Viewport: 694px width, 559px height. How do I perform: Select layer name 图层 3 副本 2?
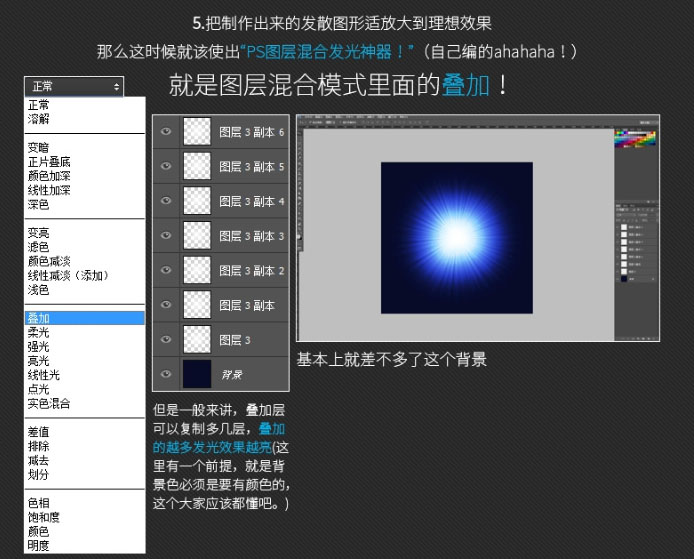[x=252, y=270]
